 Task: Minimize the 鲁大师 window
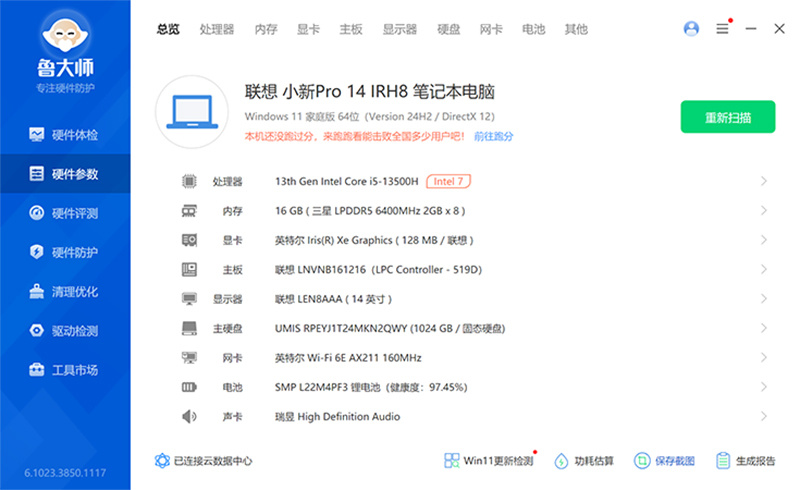point(751,29)
